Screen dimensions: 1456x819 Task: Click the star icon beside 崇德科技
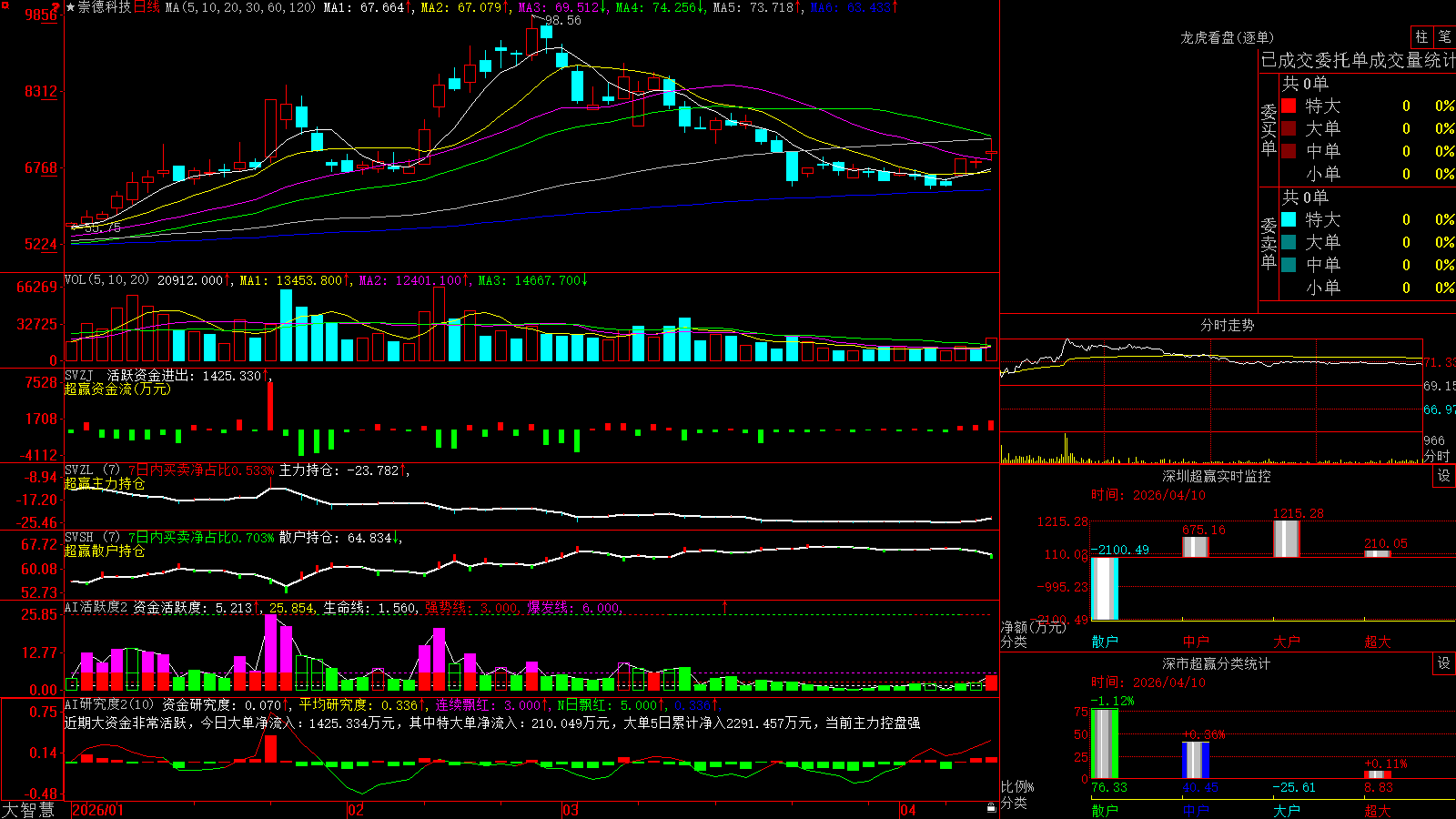coord(70,7)
